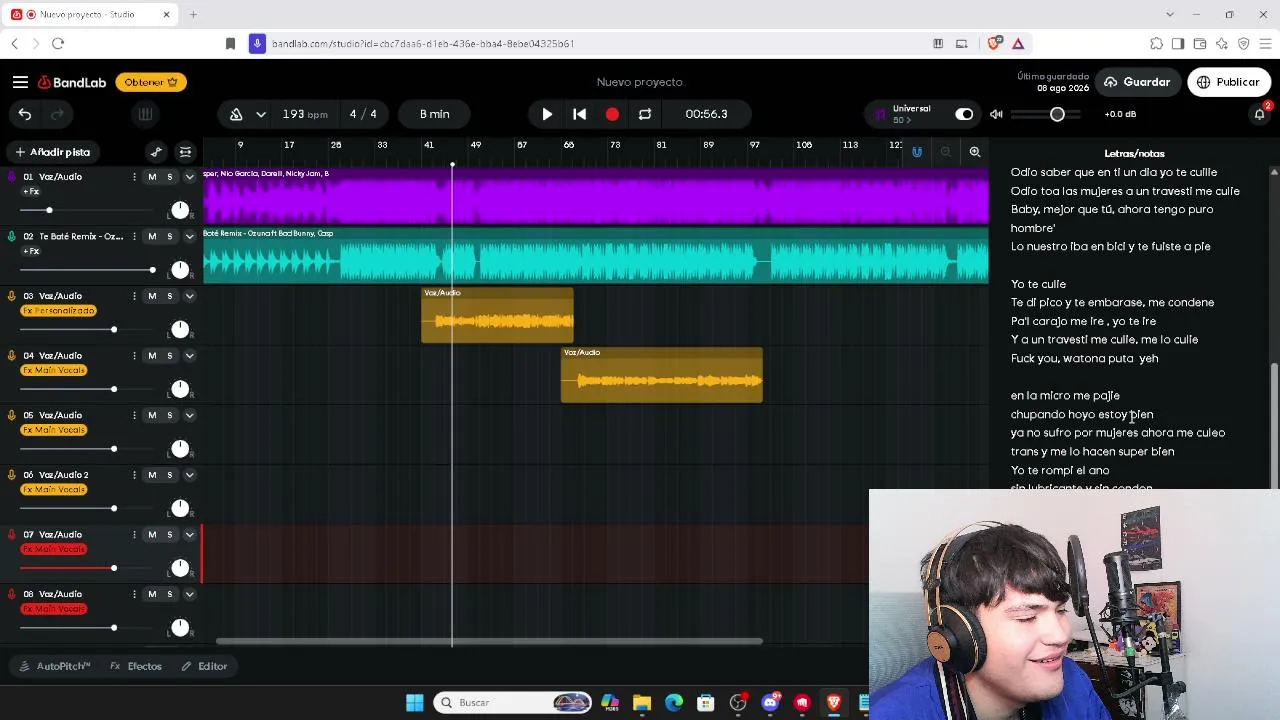Screen dimensions: 1280x720
Task: Click the pan knob on track 05
Action: tap(180, 448)
